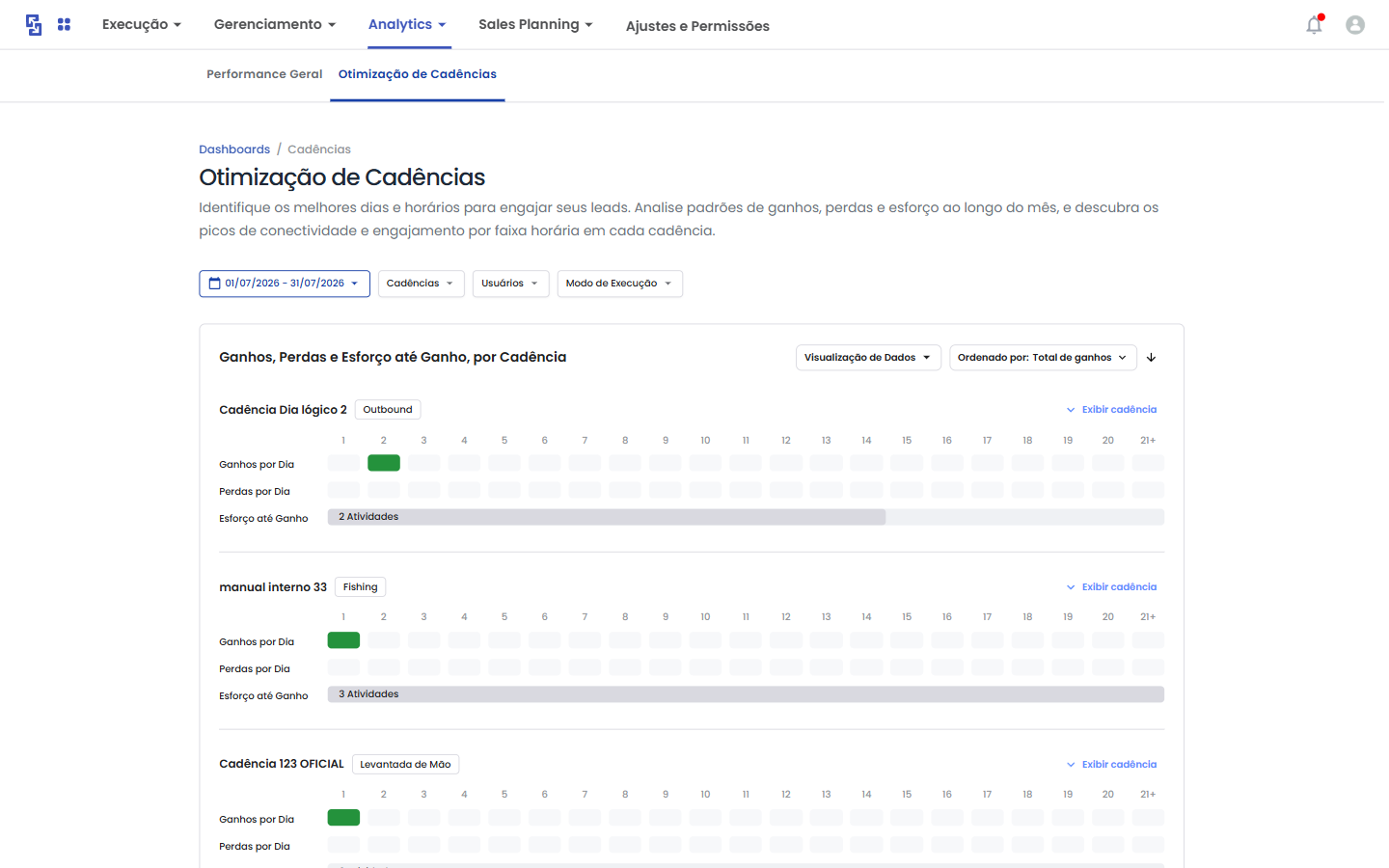Open notifications bell icon
This screenshot has height=868, width=1389.
1315,24
